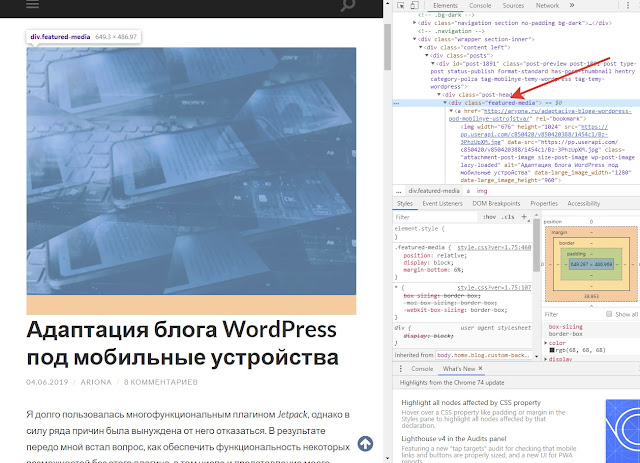Open the DevTools three-dot customize menu
640x463 pixels.
[x=628, y=5]
